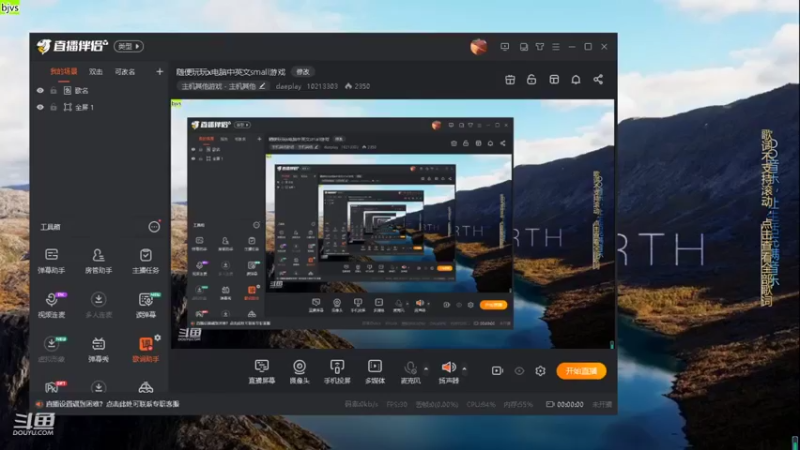This screenshot has width=800, height=450.
Task: Click the orange 开始直播 start button
Action: click(581, 371)
